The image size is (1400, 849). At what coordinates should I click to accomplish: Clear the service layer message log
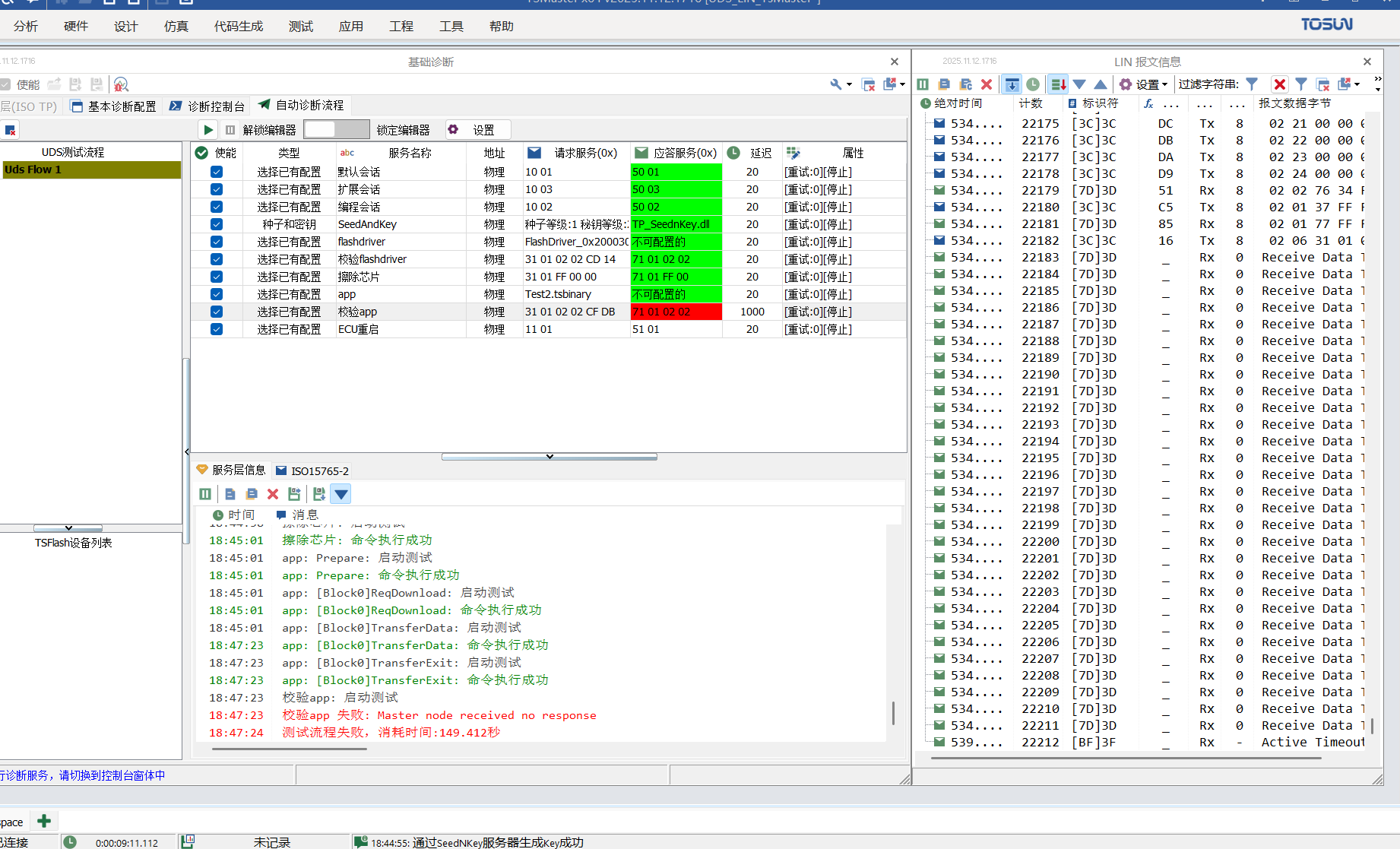(273, 494)
